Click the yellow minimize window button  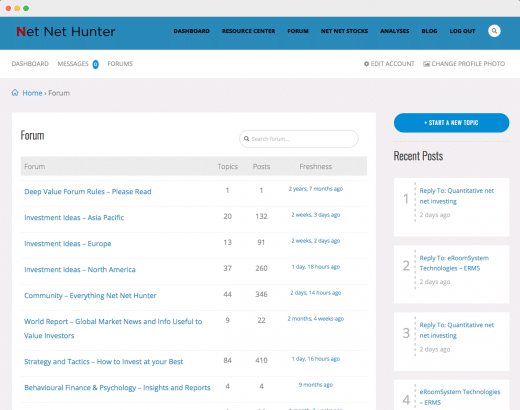coord(17,8)
